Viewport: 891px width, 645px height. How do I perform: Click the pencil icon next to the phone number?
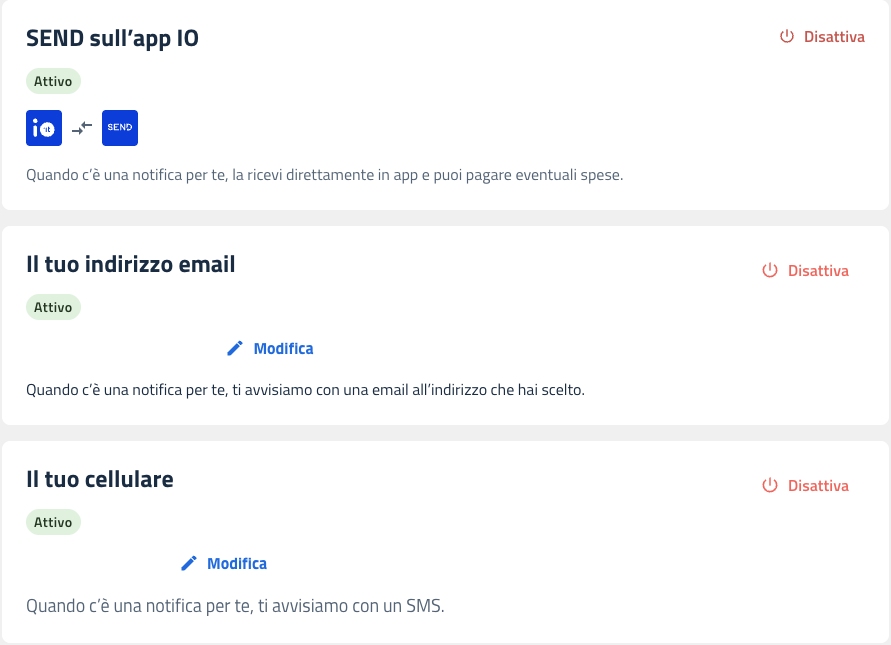189,564
